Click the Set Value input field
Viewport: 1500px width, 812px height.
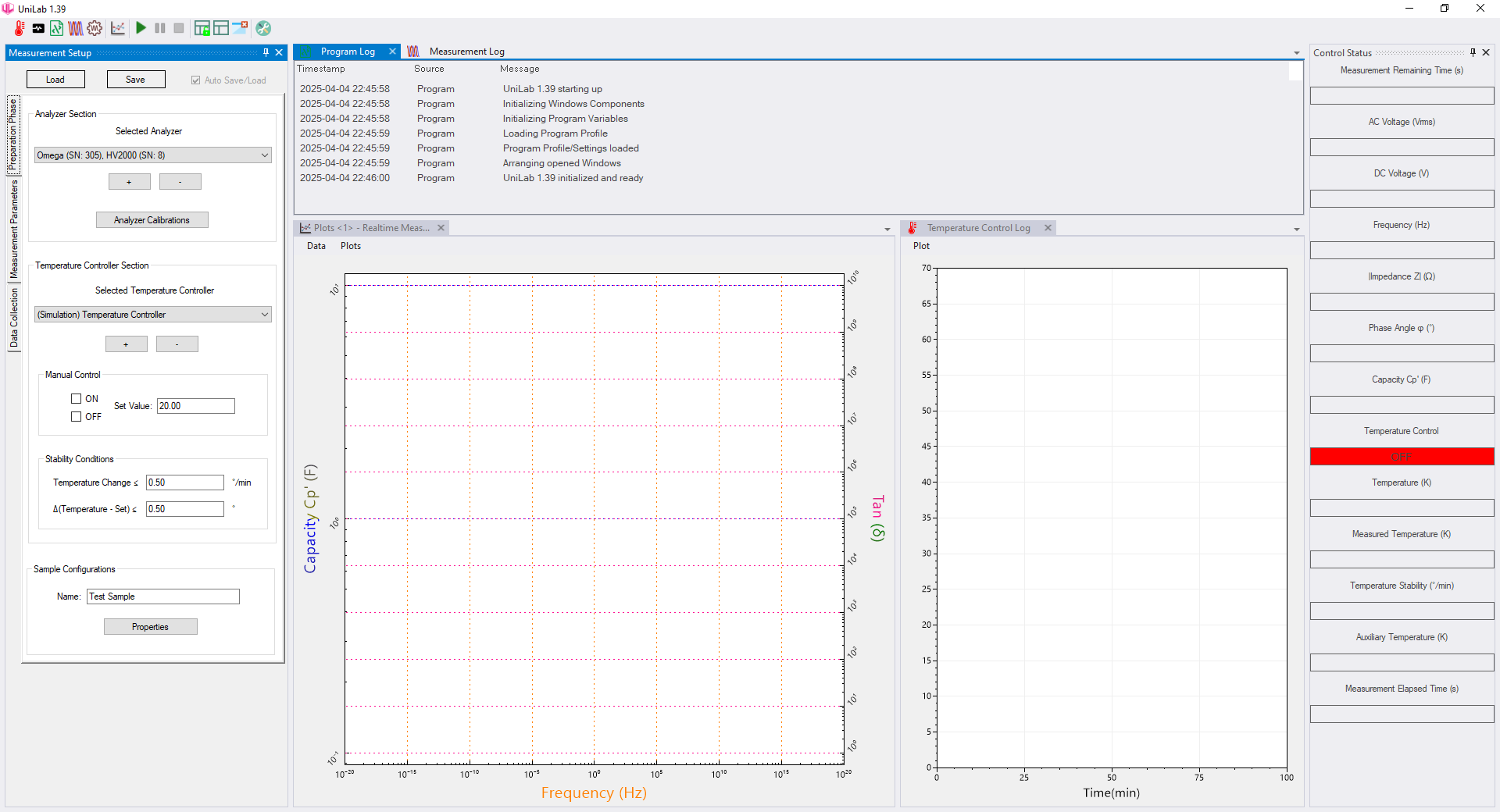point(195,406)
